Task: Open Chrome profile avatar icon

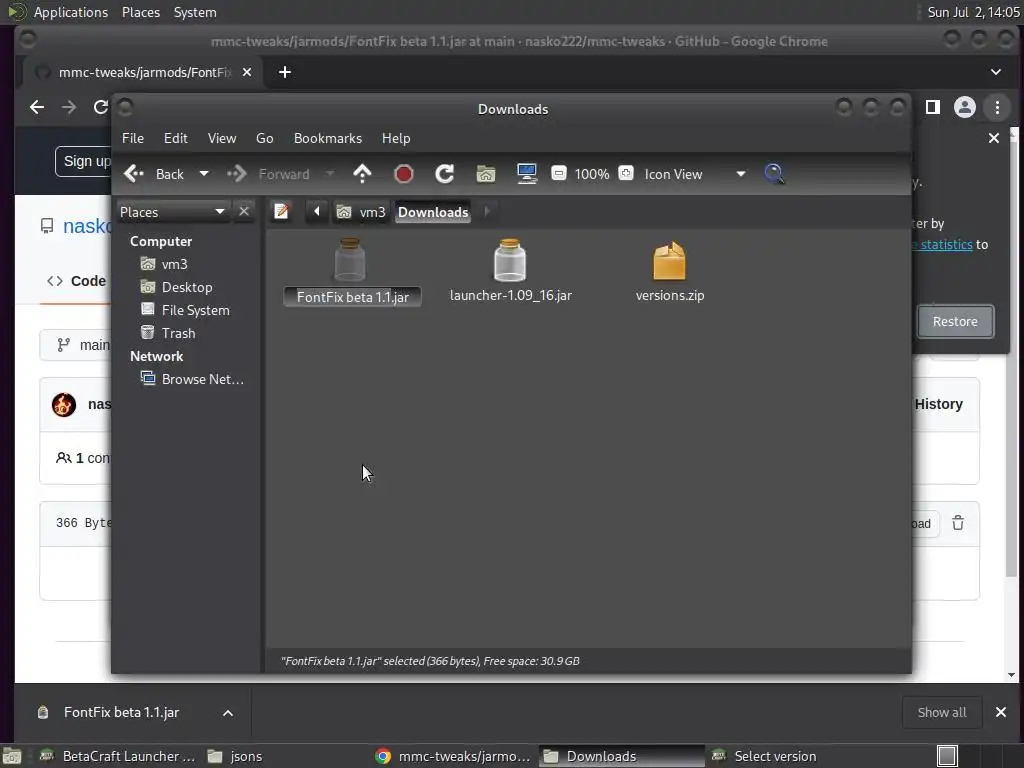Action: [965, 107]
